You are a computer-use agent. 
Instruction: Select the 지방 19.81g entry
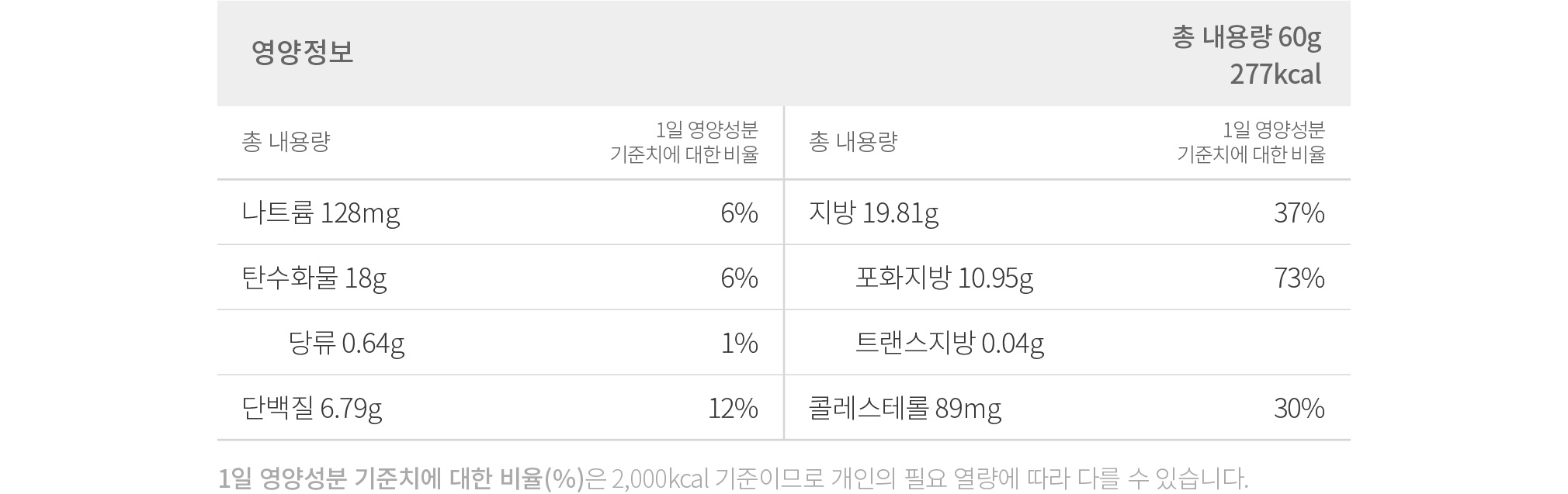point(873,213)
